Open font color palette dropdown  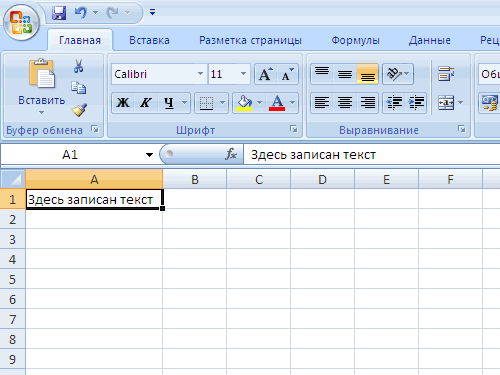(x=293, y=103)
